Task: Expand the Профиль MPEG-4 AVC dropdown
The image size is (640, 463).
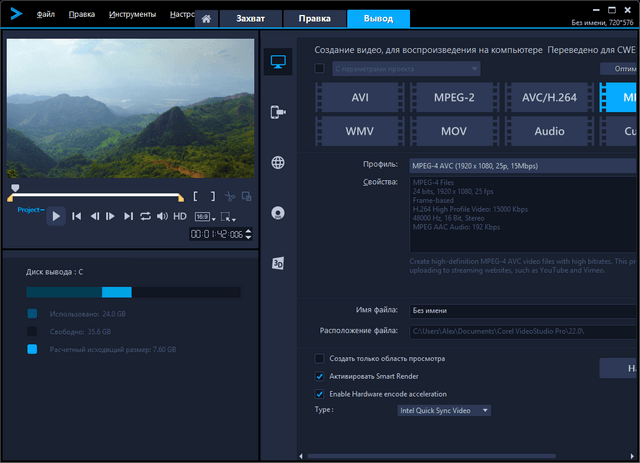Action: click(x=521, y=165)
